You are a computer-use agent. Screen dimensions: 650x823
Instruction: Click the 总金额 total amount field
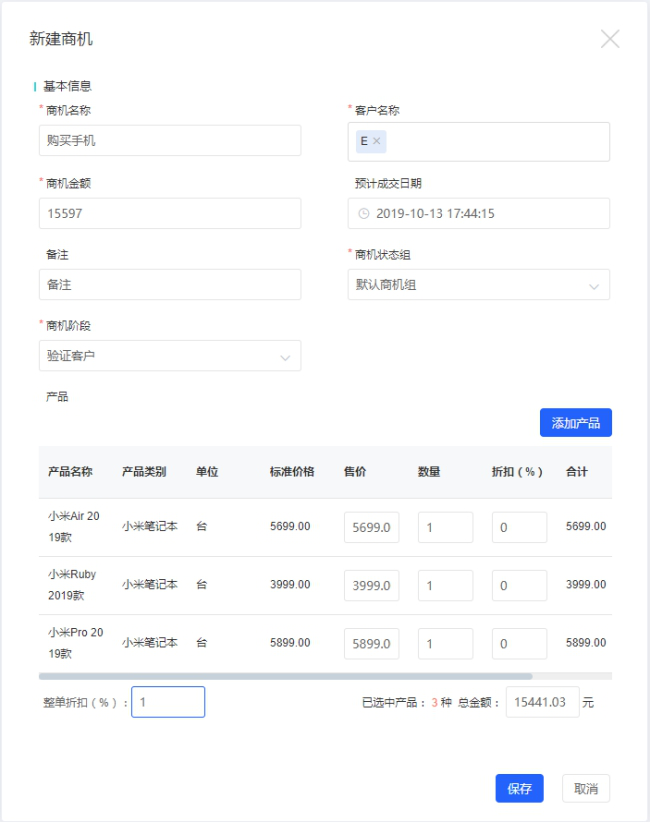coord(542,702)
